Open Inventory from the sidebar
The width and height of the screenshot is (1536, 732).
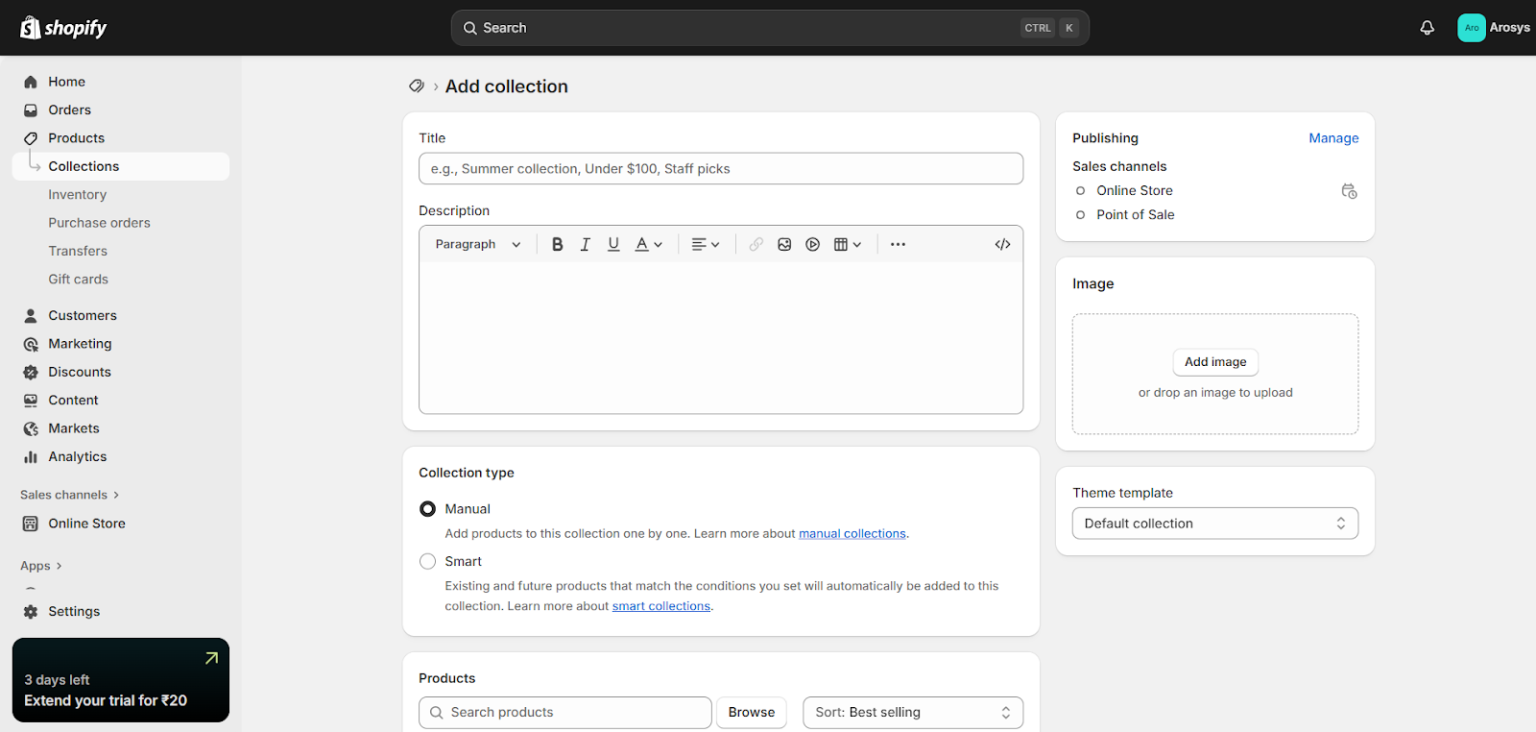coord(77,195)
